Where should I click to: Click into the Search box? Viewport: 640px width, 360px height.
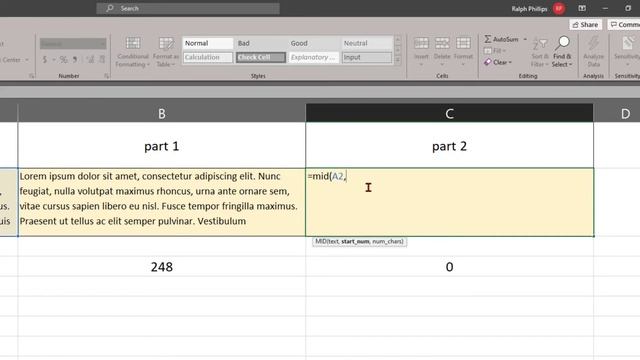click(x=188, y=8)
